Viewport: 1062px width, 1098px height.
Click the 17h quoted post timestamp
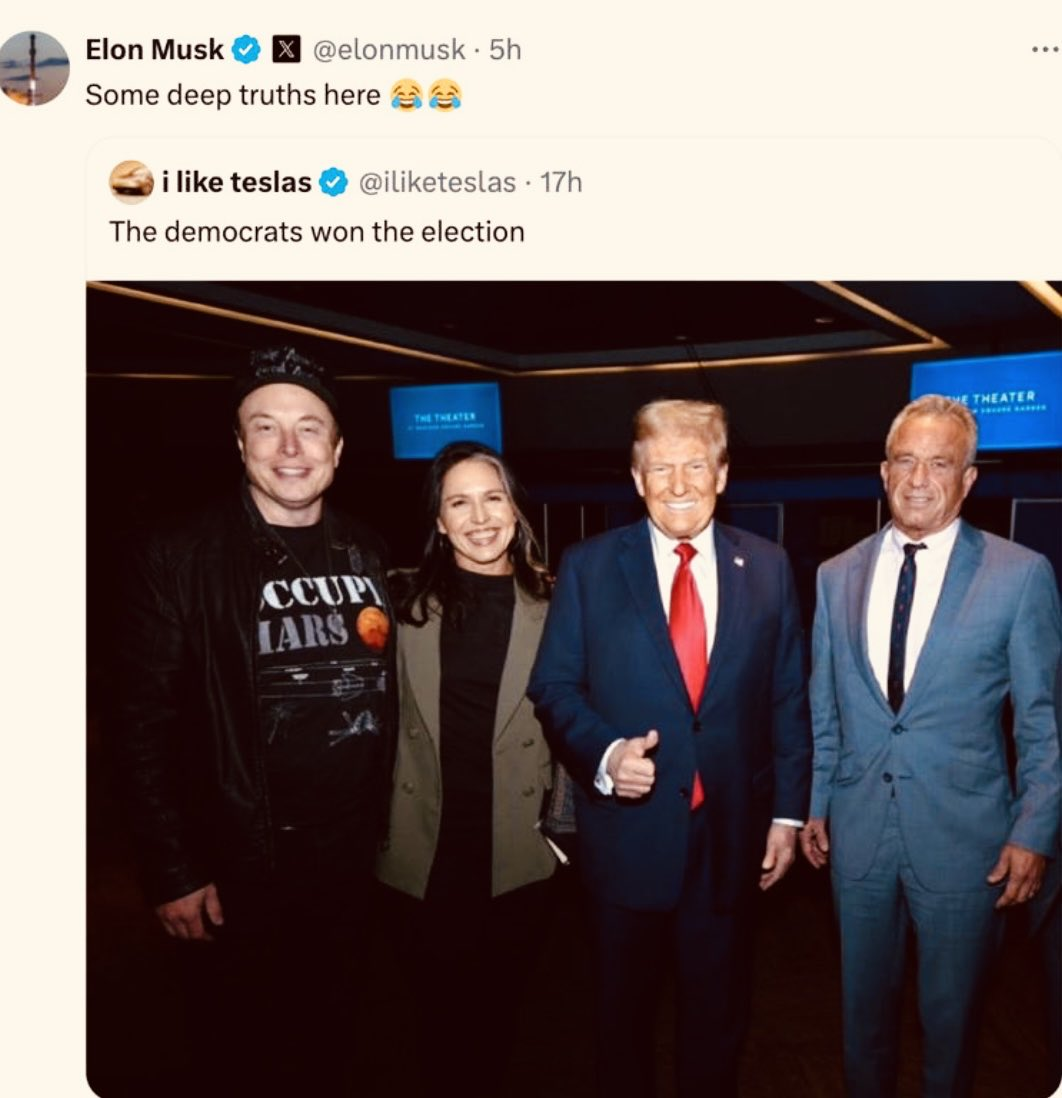pyautogui.click(x=560, y=183)
